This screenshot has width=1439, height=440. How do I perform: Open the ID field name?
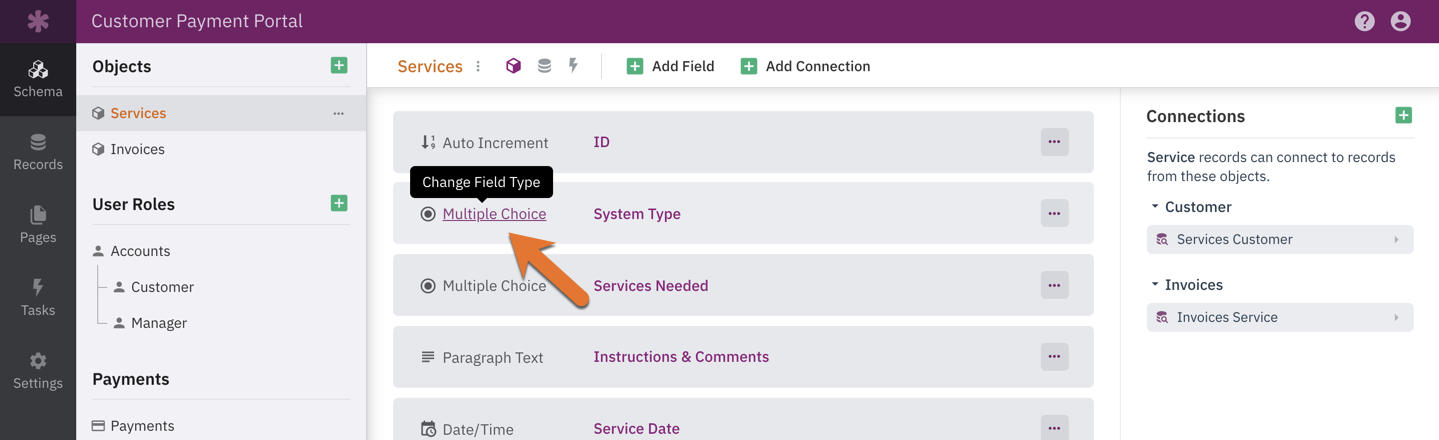click(x=601, y=142)
